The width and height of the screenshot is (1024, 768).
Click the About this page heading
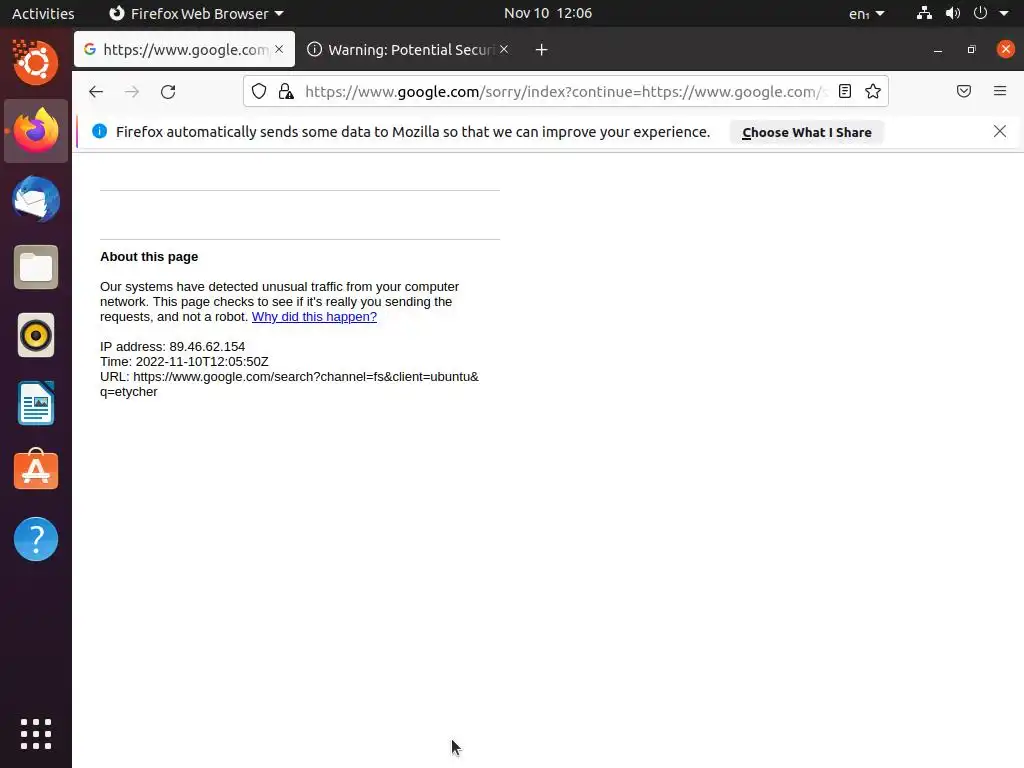coord(149,257)
